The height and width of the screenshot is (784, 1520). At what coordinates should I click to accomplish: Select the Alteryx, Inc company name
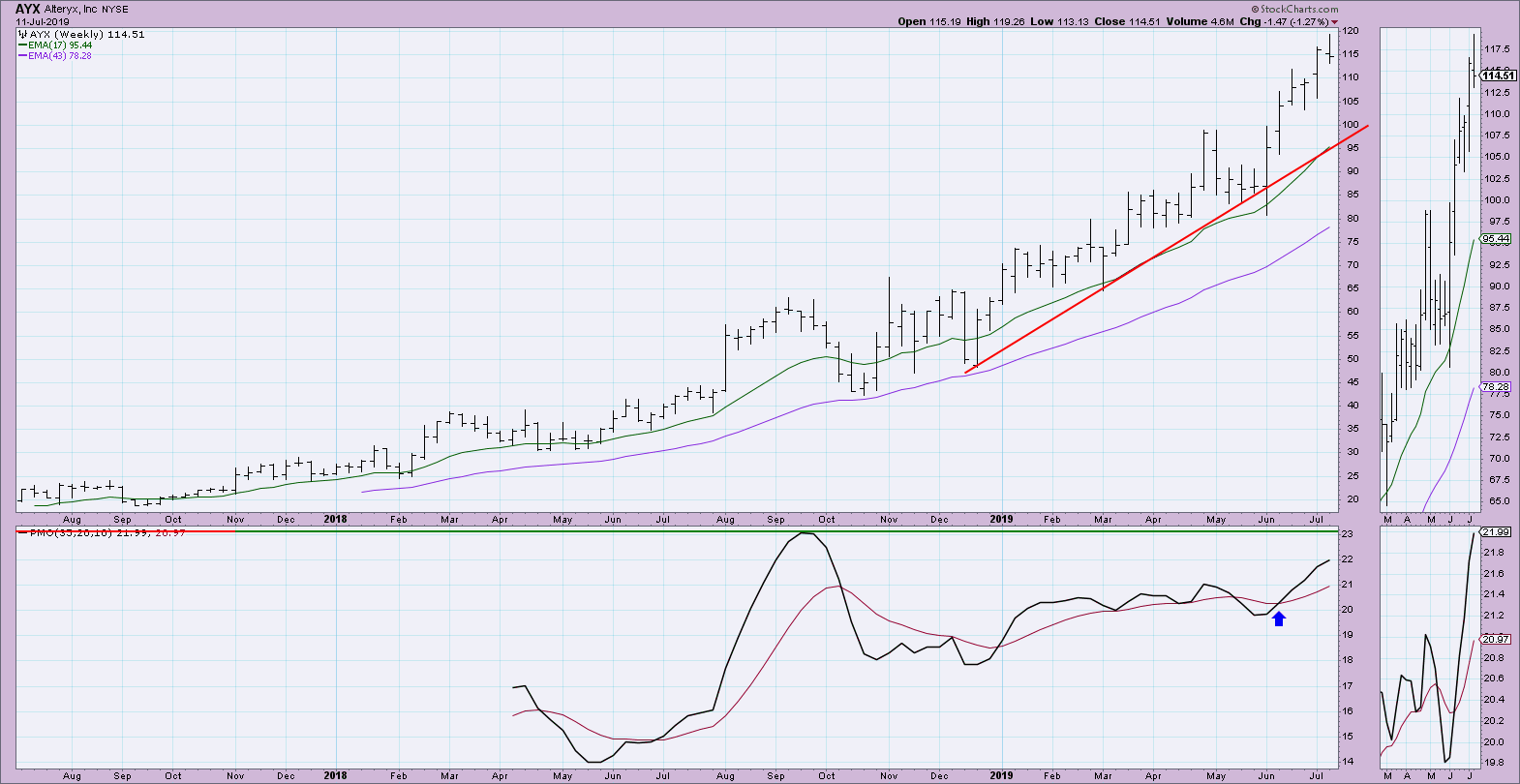tap(71, 10)
